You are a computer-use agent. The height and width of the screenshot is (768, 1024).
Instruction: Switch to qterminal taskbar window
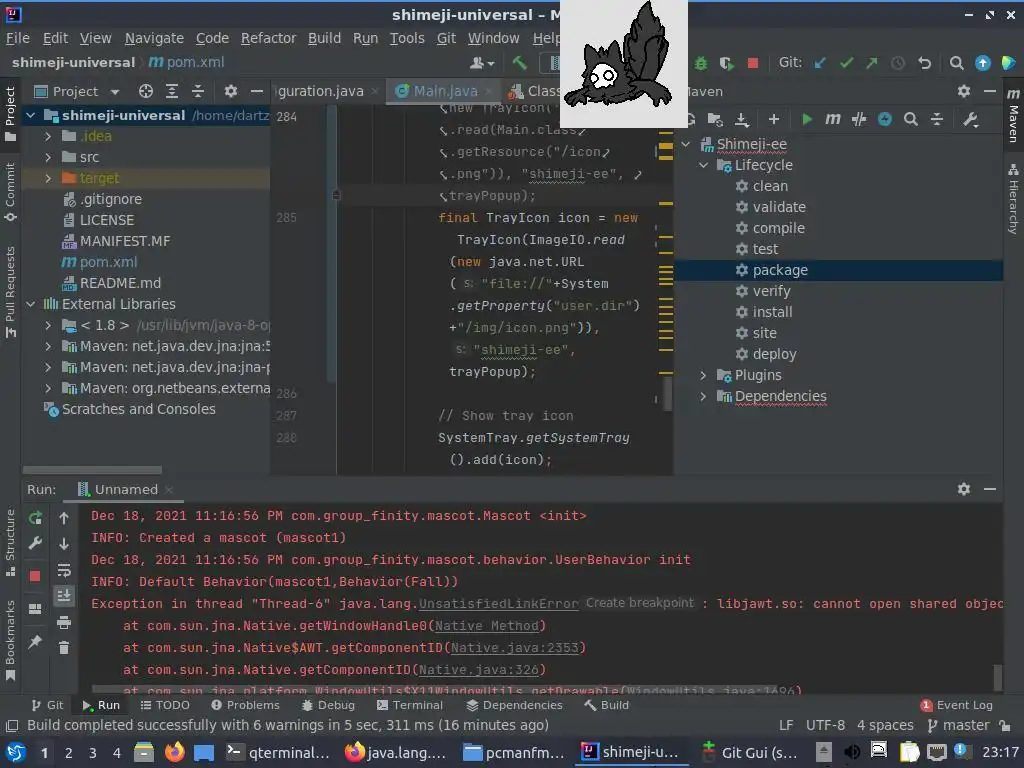278,752
